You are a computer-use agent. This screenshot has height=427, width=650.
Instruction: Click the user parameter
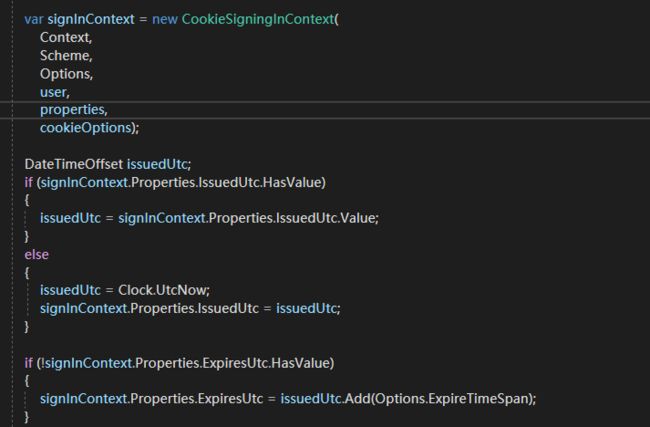55,92
